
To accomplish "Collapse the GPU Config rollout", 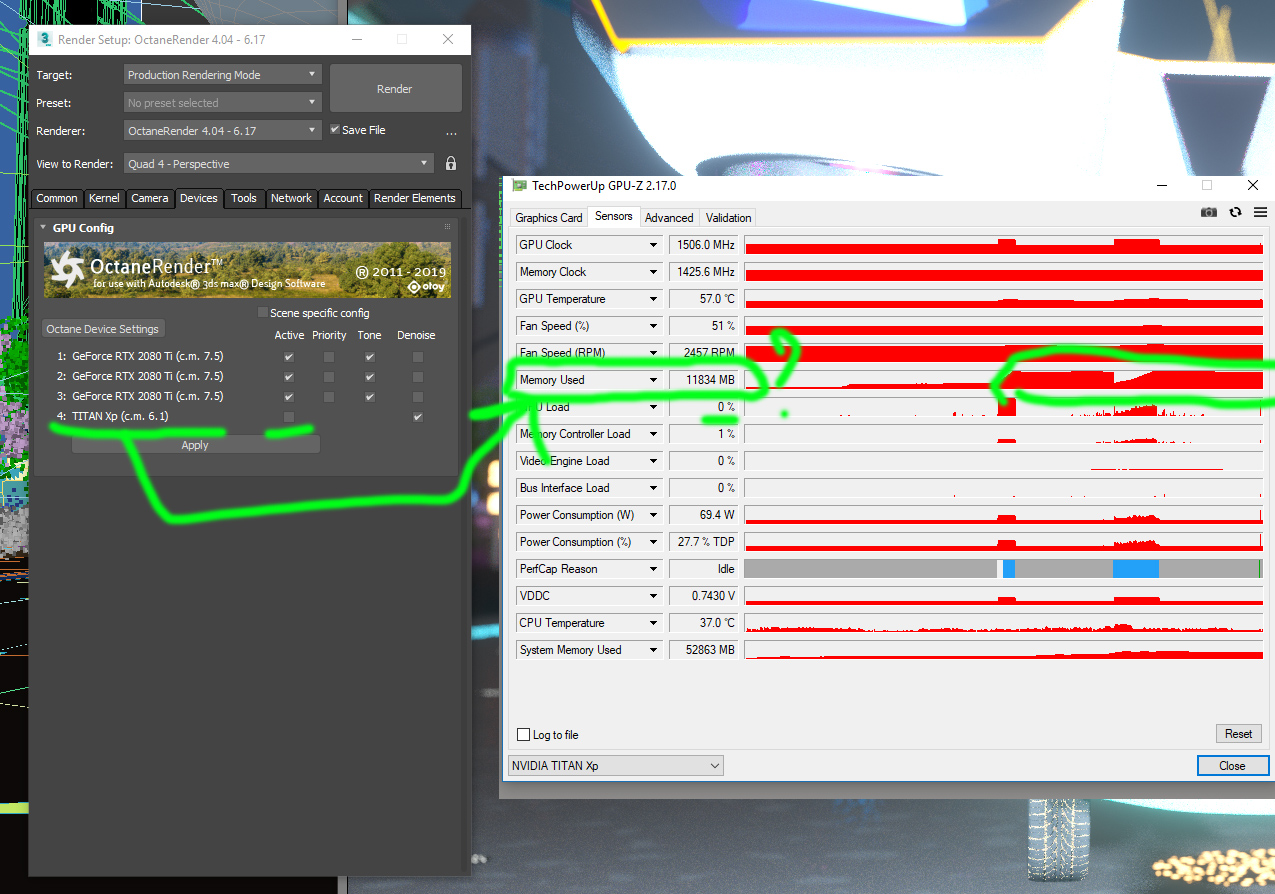I will point(44,228).
